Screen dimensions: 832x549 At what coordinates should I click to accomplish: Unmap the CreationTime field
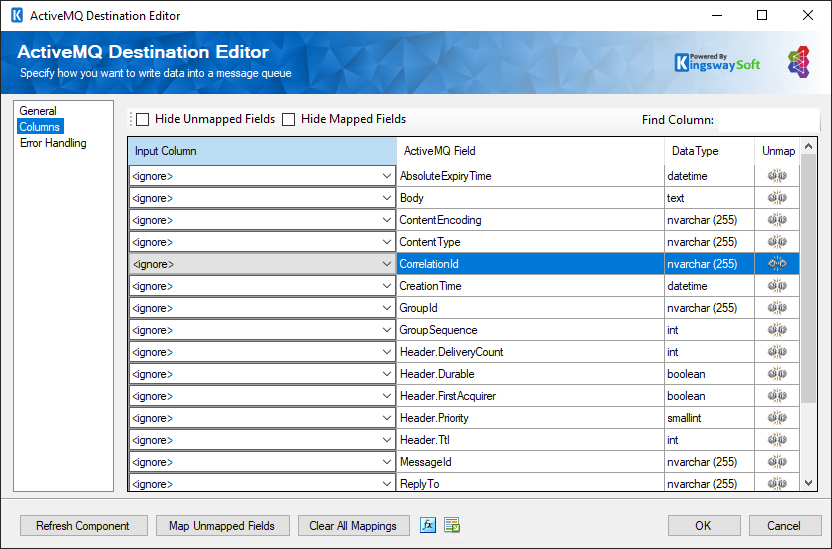(x=777, y=286)
